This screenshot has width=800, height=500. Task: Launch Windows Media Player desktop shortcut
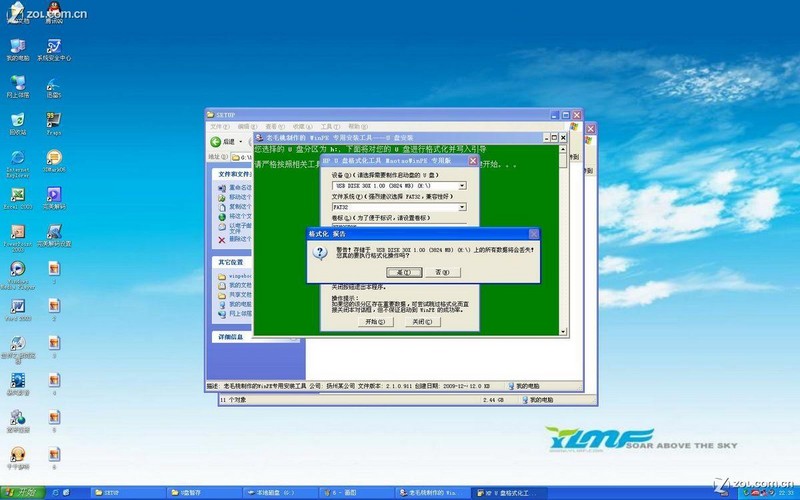click(x=17, y=275)
